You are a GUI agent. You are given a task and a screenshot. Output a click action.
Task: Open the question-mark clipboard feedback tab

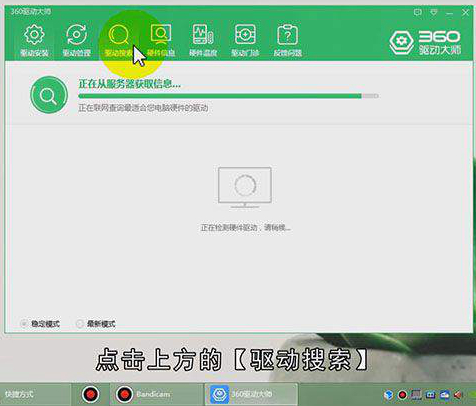(x=287, y=40)
